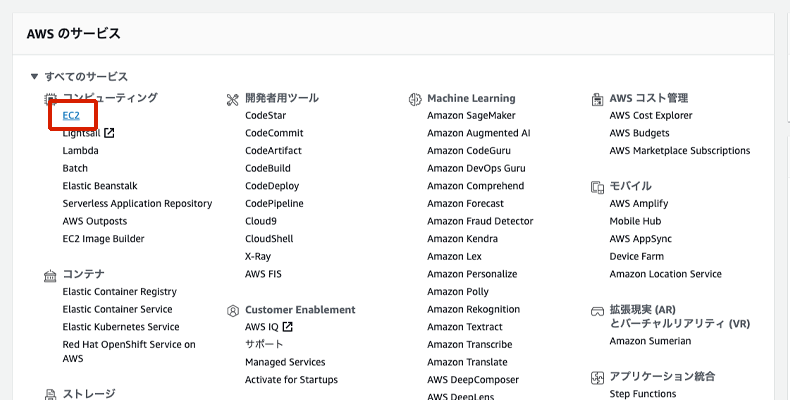Image resolution: width=790 pixels, height=400 pixels.
Task: Open サポート link
Action: tap(264, 345)
